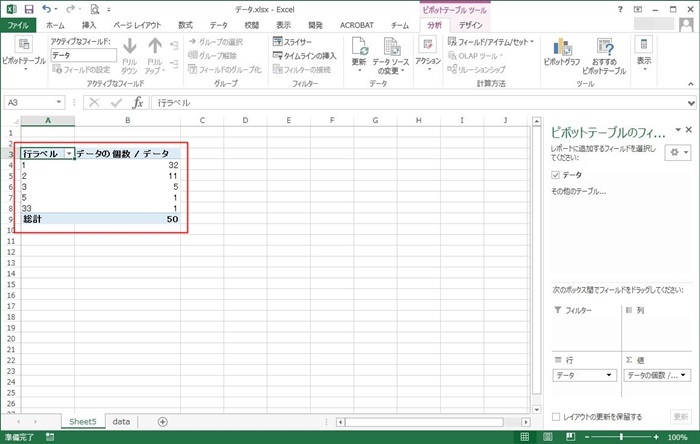Click the zoom slider handle

[621, 437]
